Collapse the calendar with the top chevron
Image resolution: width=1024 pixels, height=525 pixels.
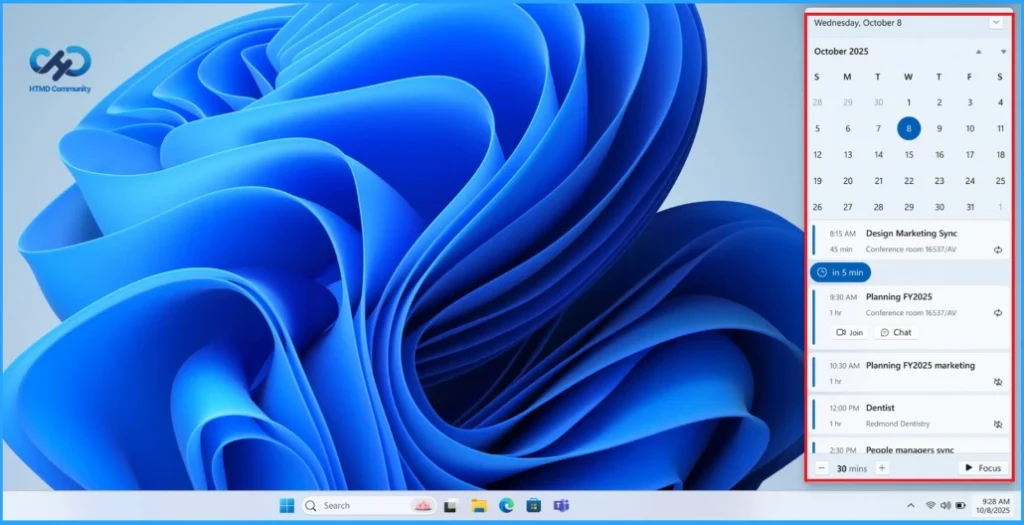[x=996, y=22]
